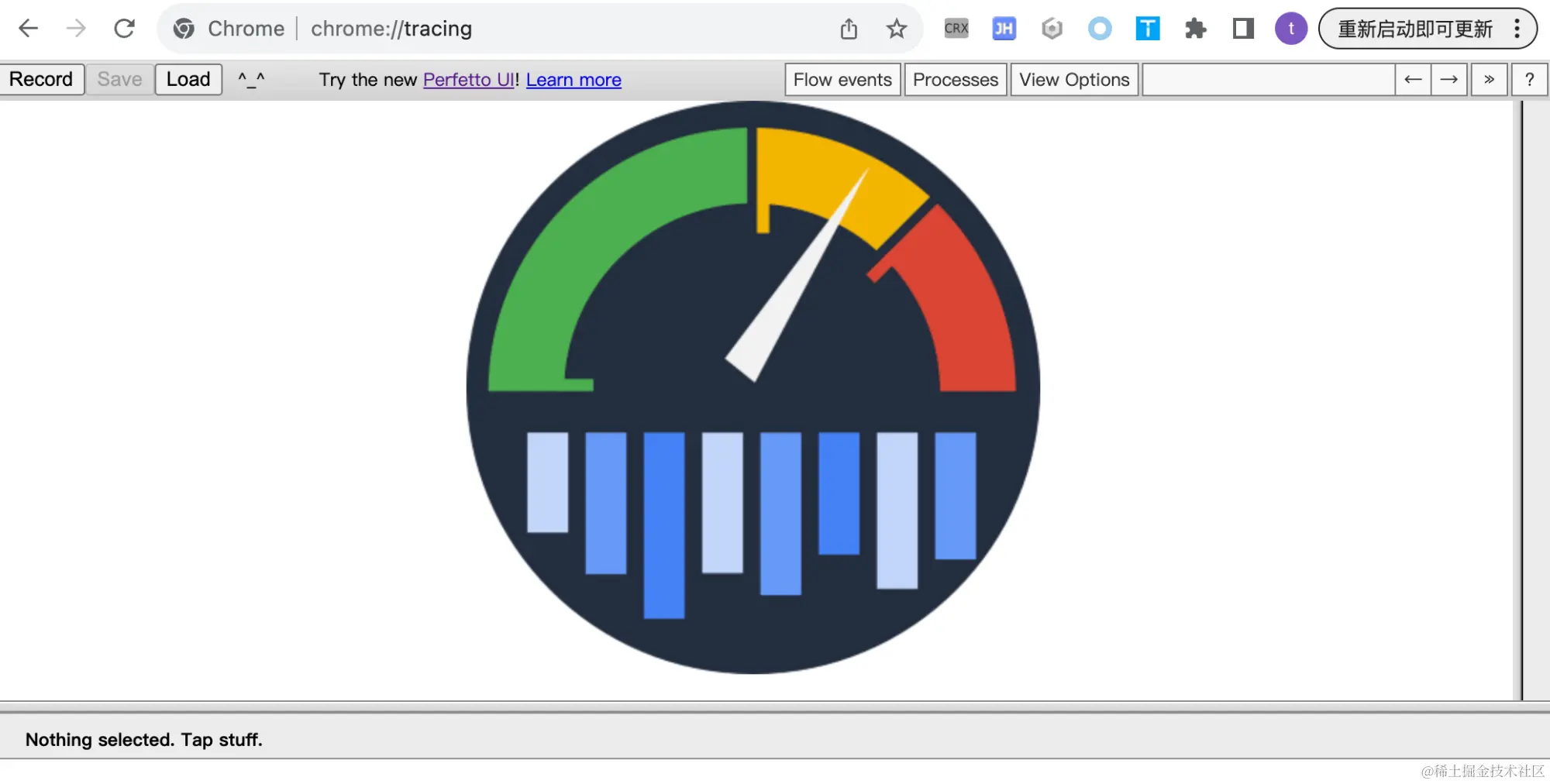The image size is (1550, 784).
Task: Open Chrome's three-dot menu
Action: pyautogui.click(x=1517, y=29)
